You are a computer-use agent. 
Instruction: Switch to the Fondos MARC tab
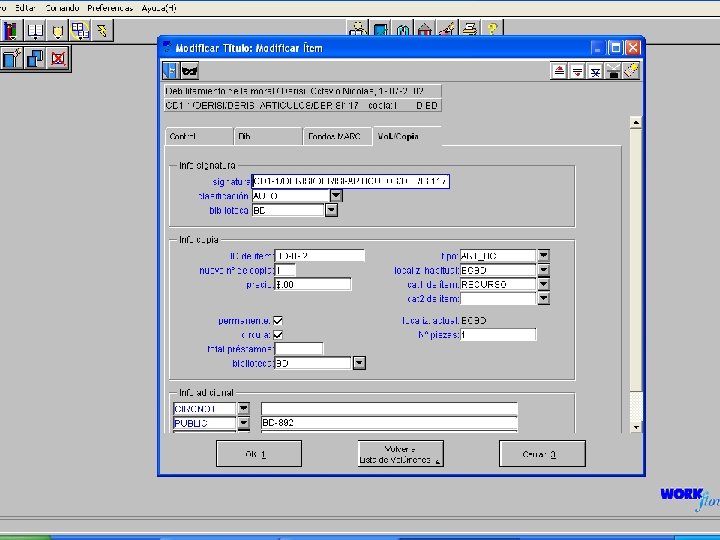337,136
